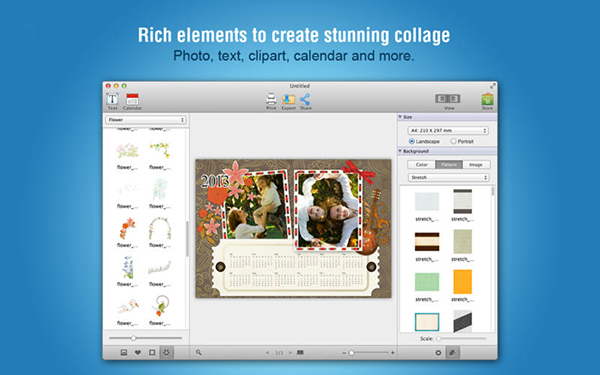The image size is (600, 375).
Task: Click the zoom in plus
Action: pos(393,353)
